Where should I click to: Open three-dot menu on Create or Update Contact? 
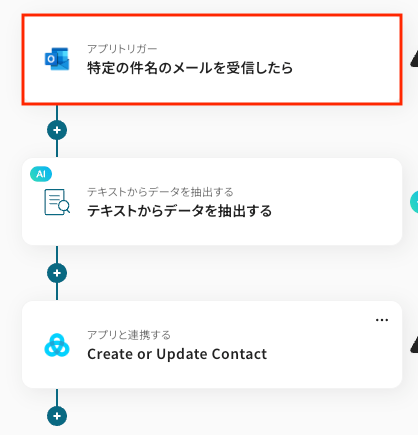coord(382,320)
